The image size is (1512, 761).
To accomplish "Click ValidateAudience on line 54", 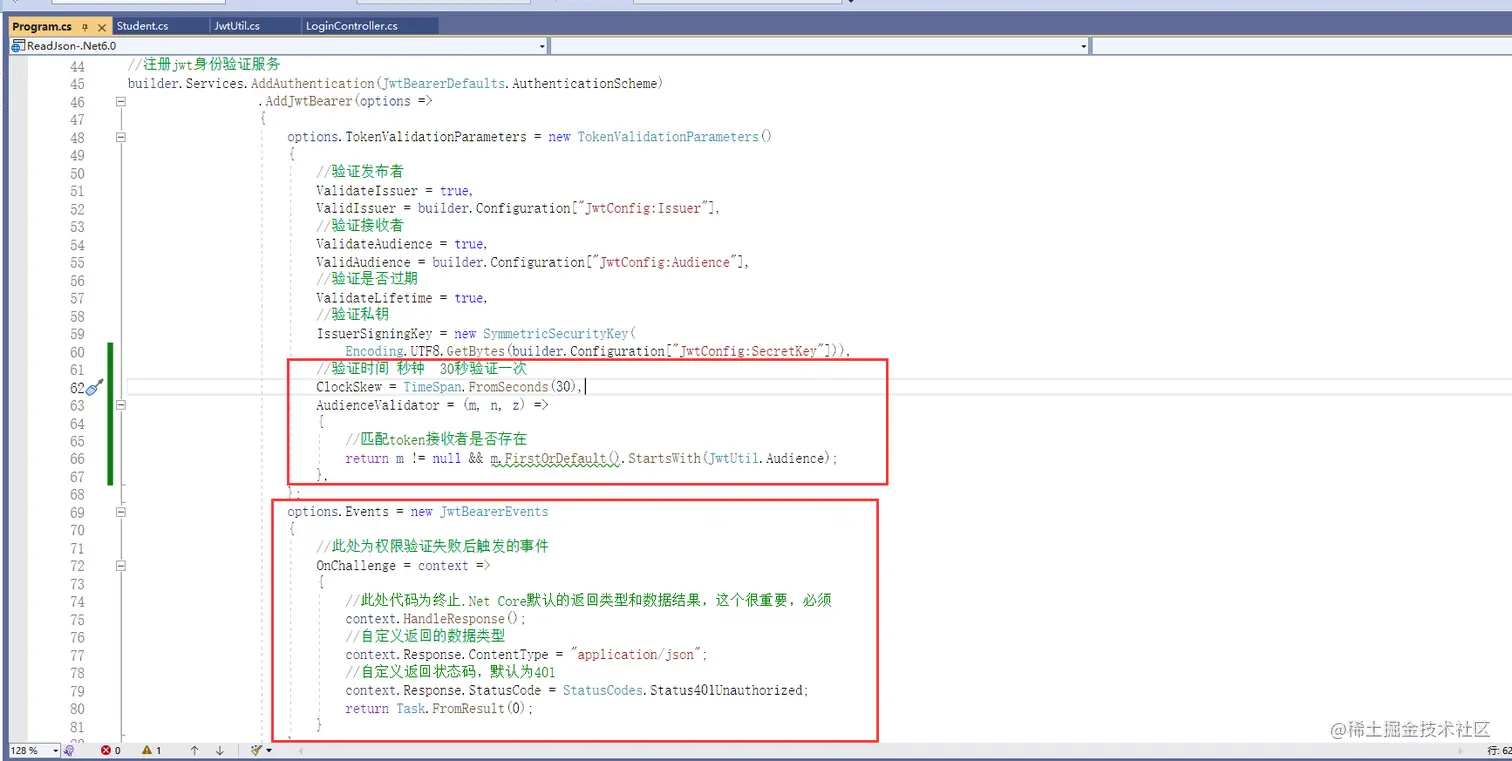I will pos(374,244).
